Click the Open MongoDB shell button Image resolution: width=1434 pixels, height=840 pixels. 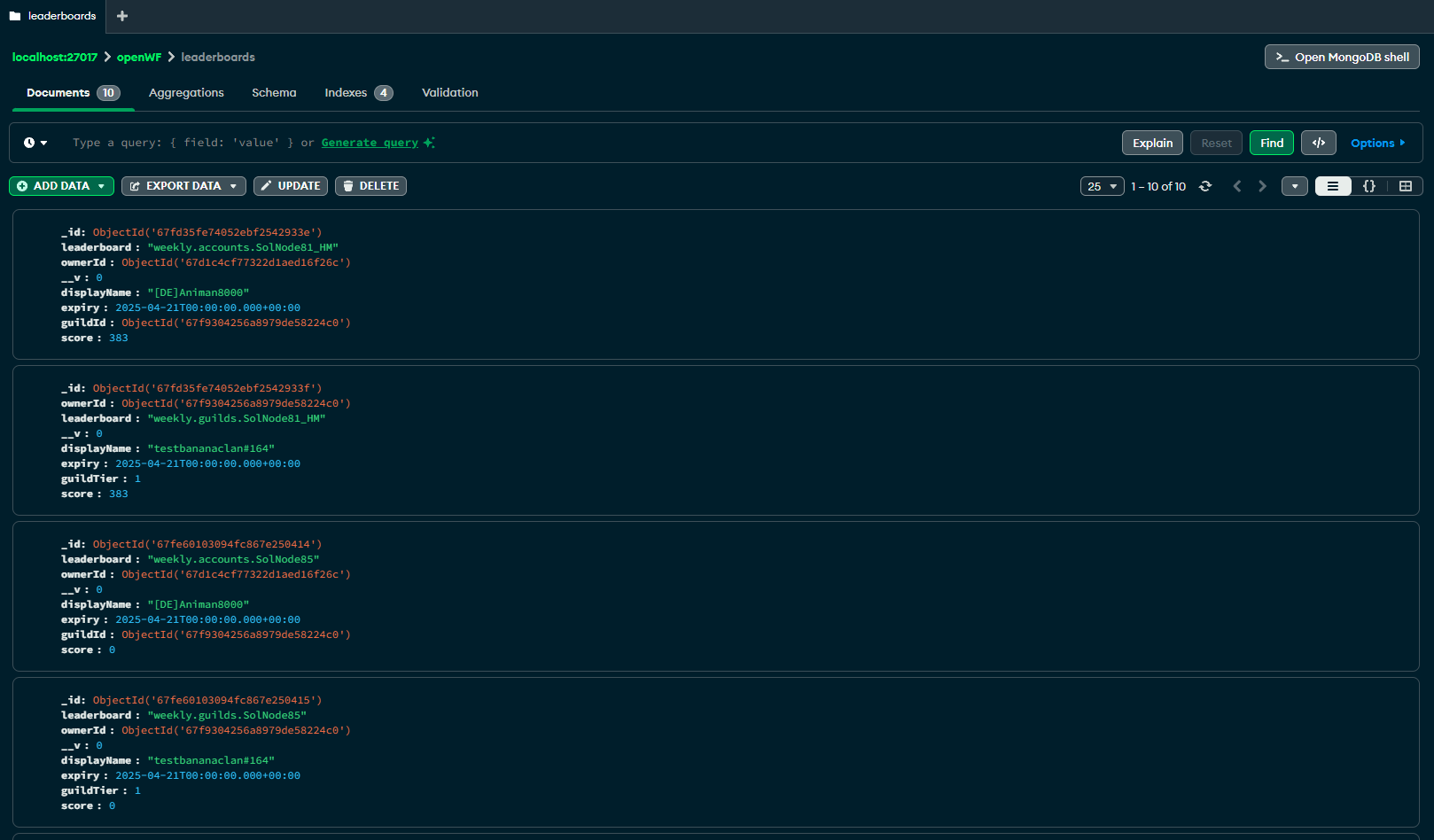(1342, 57)
